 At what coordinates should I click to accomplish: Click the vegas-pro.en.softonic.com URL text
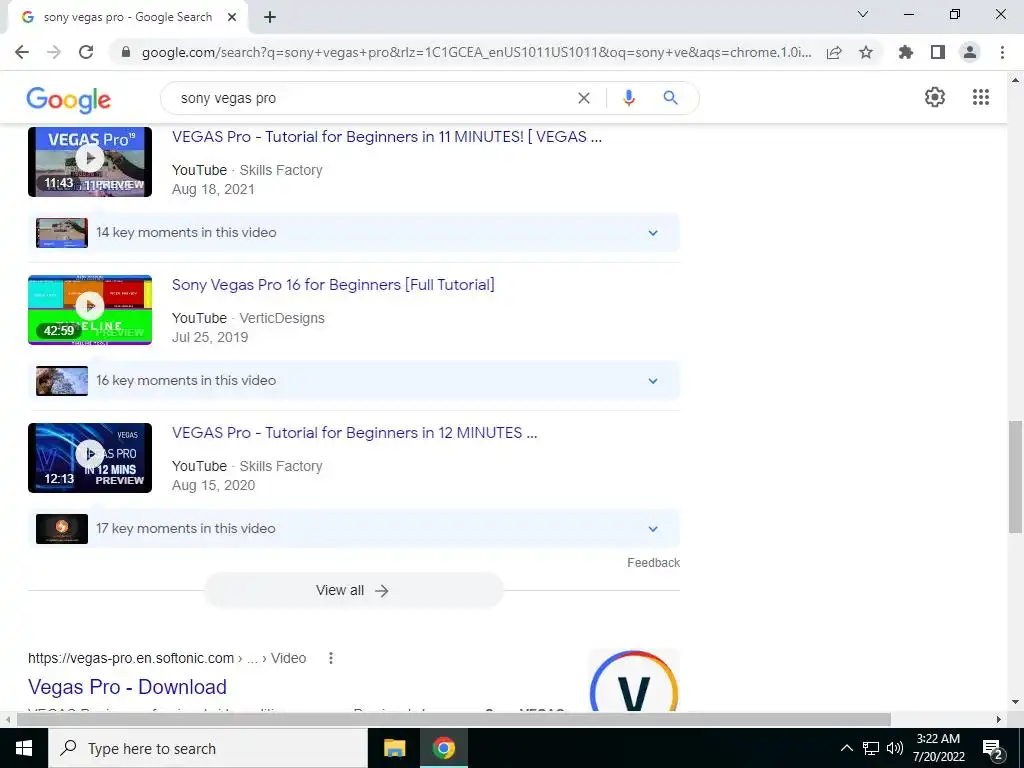(x=131, y=658)
